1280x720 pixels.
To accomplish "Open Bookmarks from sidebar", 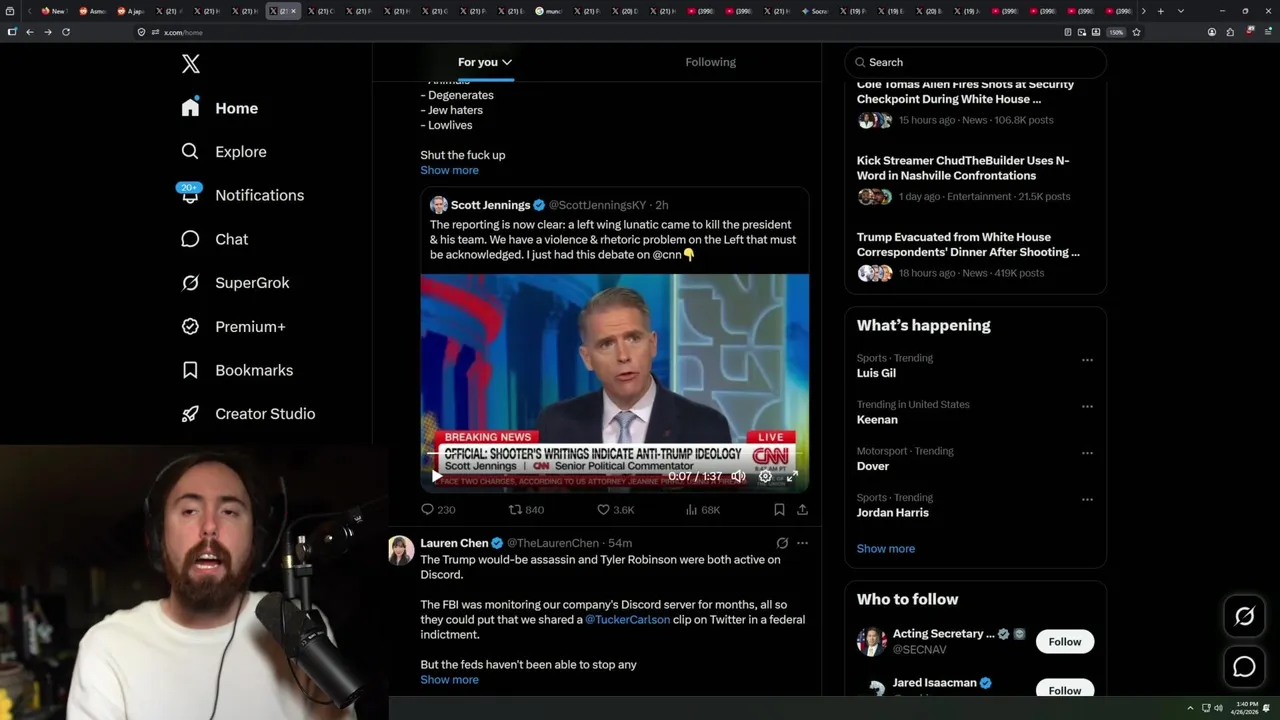I will [x=237, y=370].
